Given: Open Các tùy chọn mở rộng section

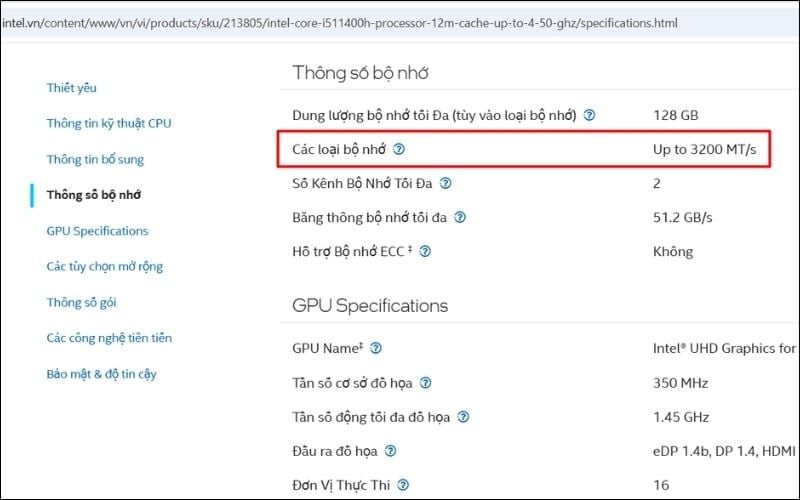Looking at the screenshot, I should click(104, 267).
